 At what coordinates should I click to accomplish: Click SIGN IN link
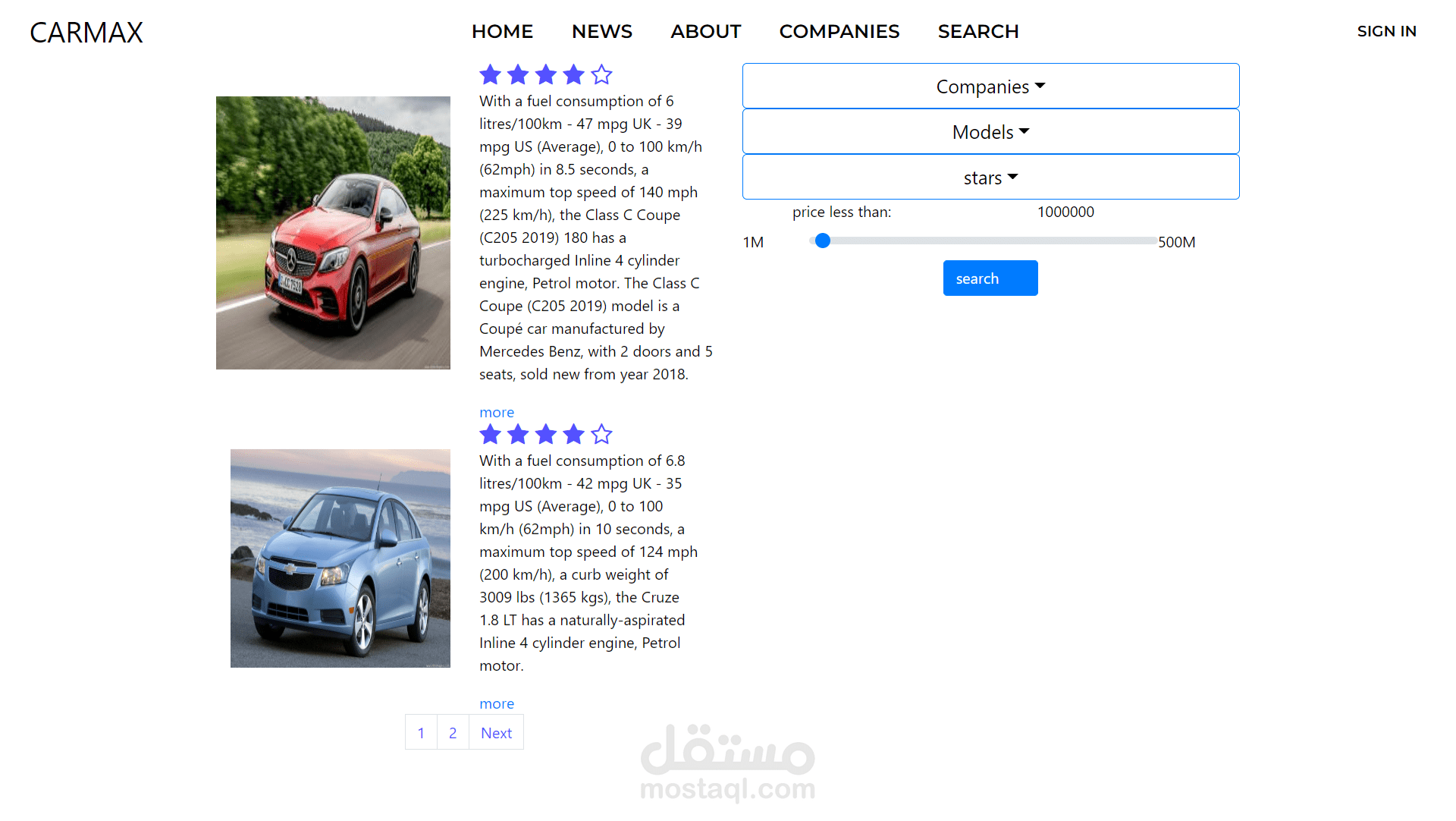click(1386, 31)
